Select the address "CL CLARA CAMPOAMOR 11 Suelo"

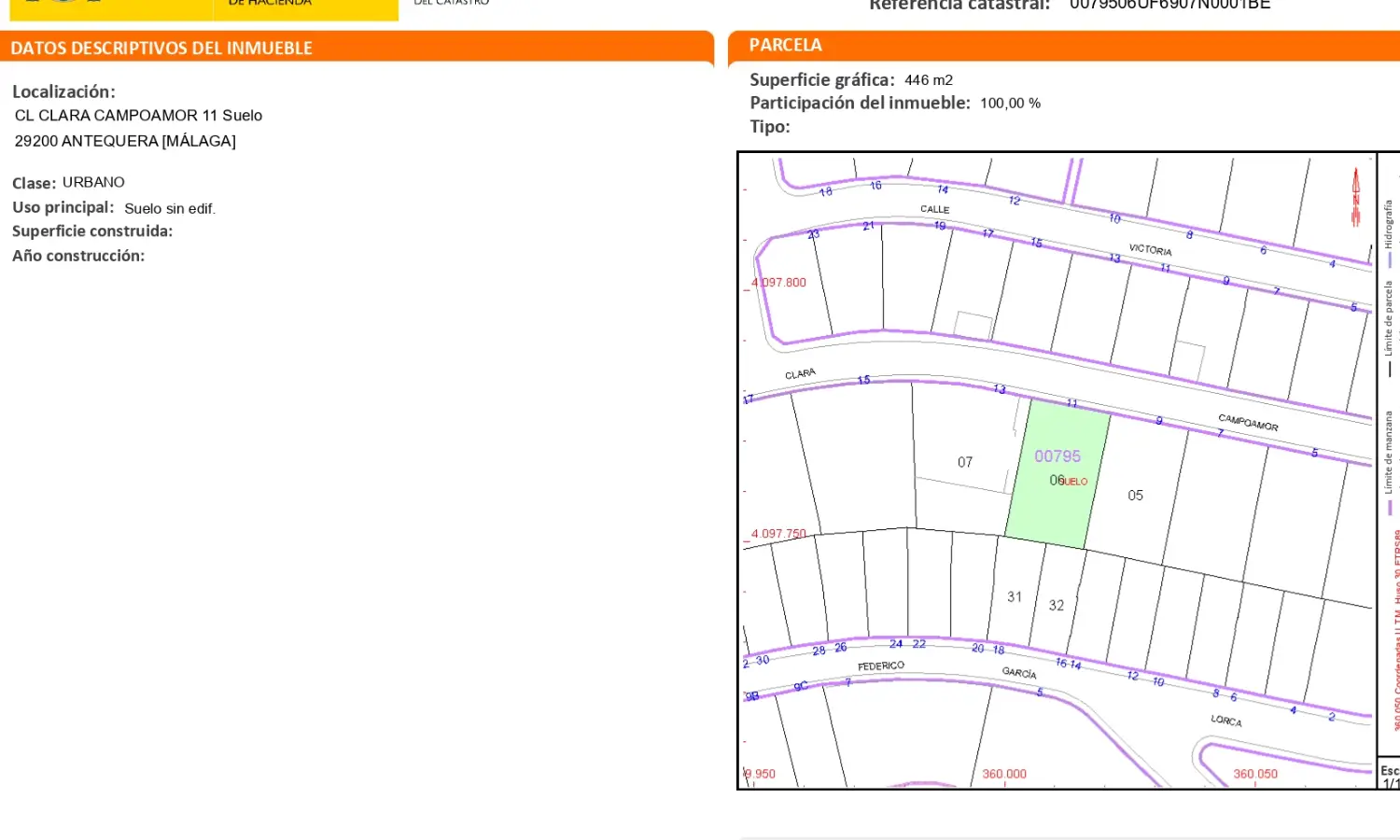138,116
